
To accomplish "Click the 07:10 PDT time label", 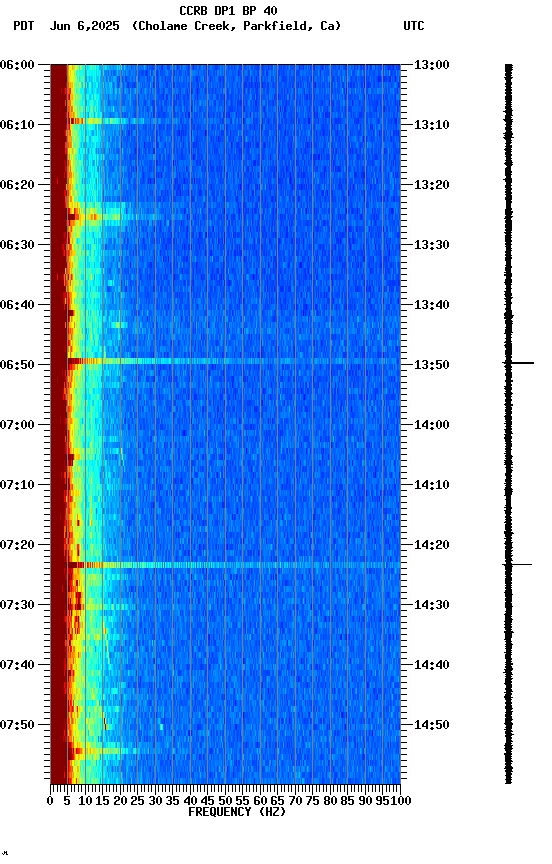I will 17,485.
